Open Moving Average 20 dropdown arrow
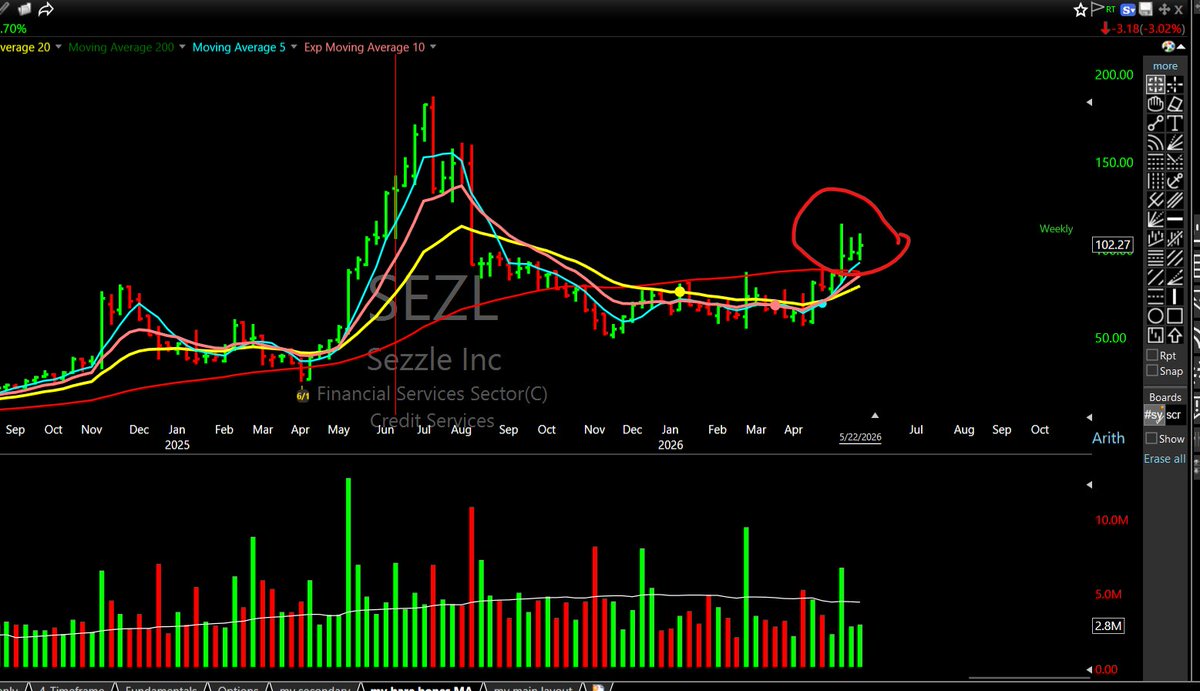 pos(59,47)
